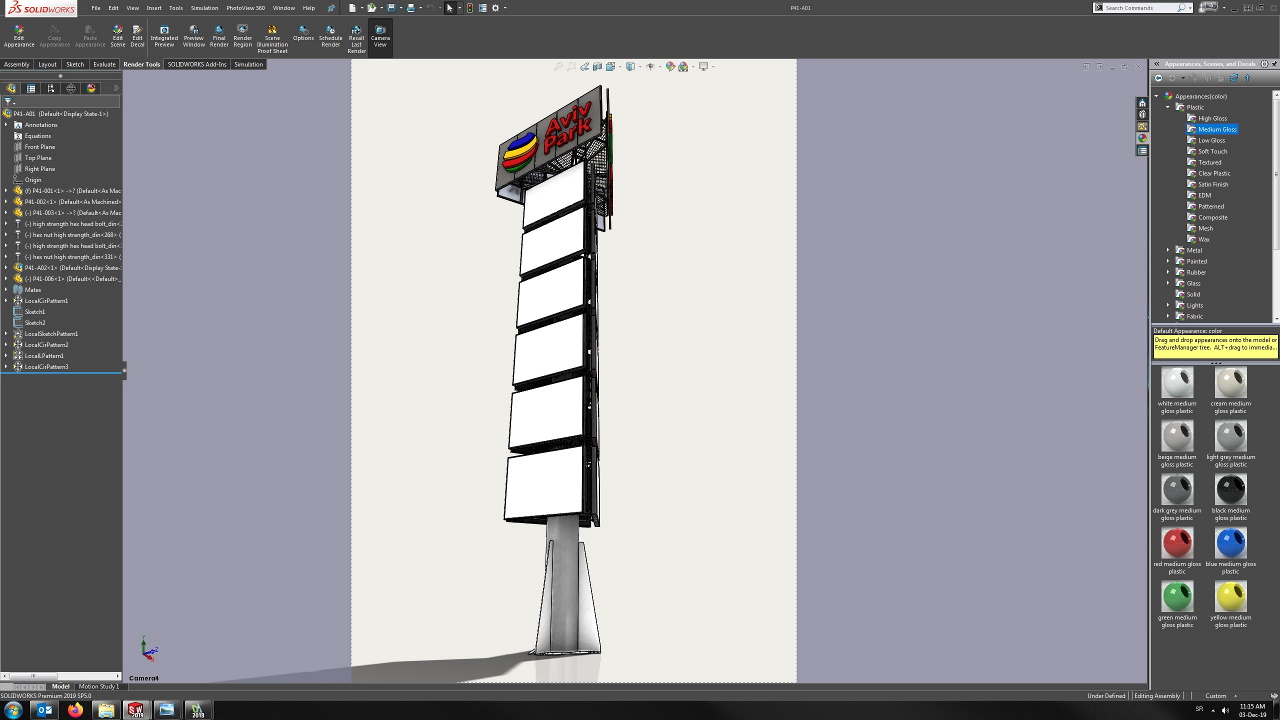The width and height of the screenshot is (1280, 720).
Task: Start Integrated Preview rendering
Action: (x=164, y=36)
